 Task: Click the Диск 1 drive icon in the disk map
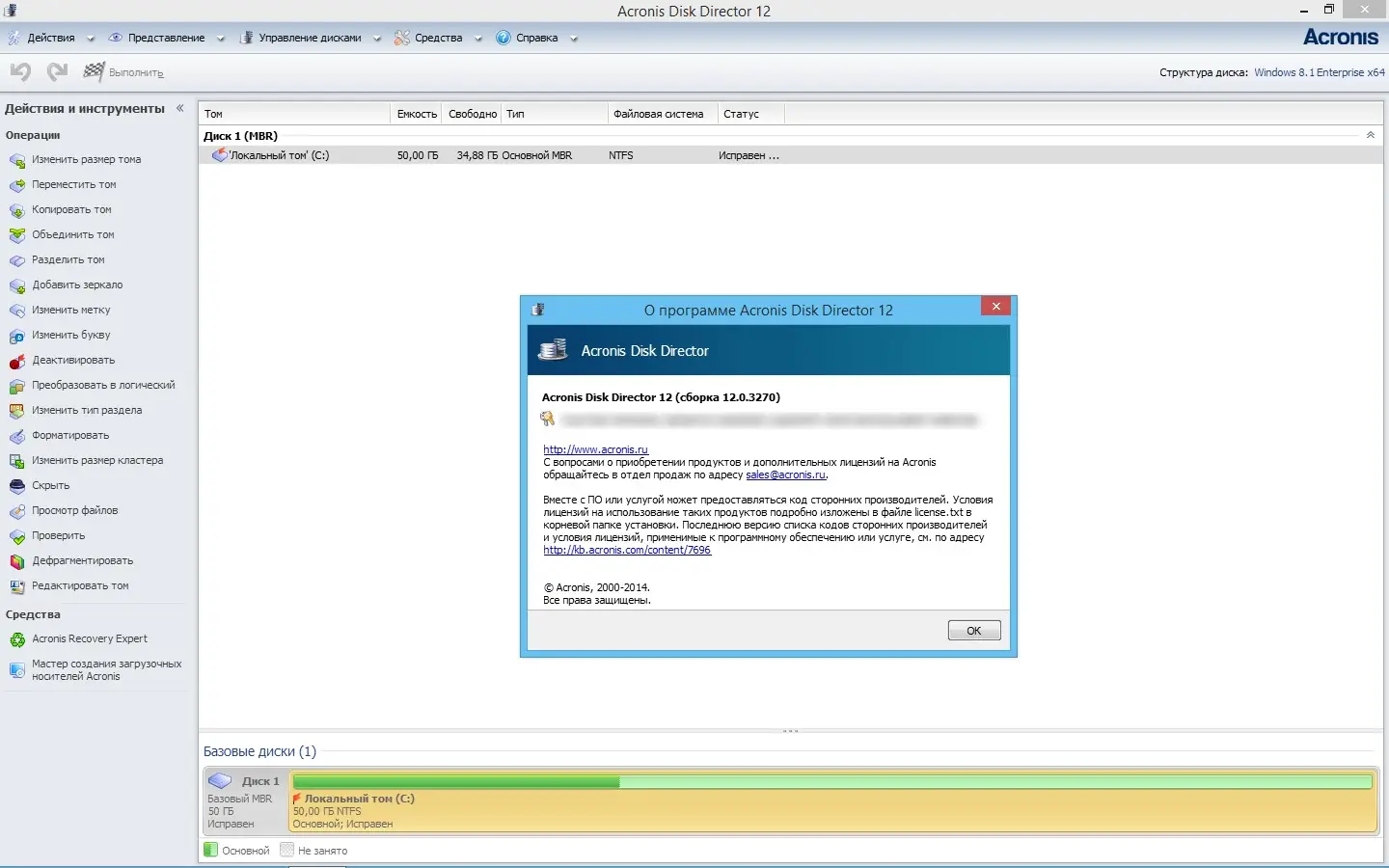220,780
